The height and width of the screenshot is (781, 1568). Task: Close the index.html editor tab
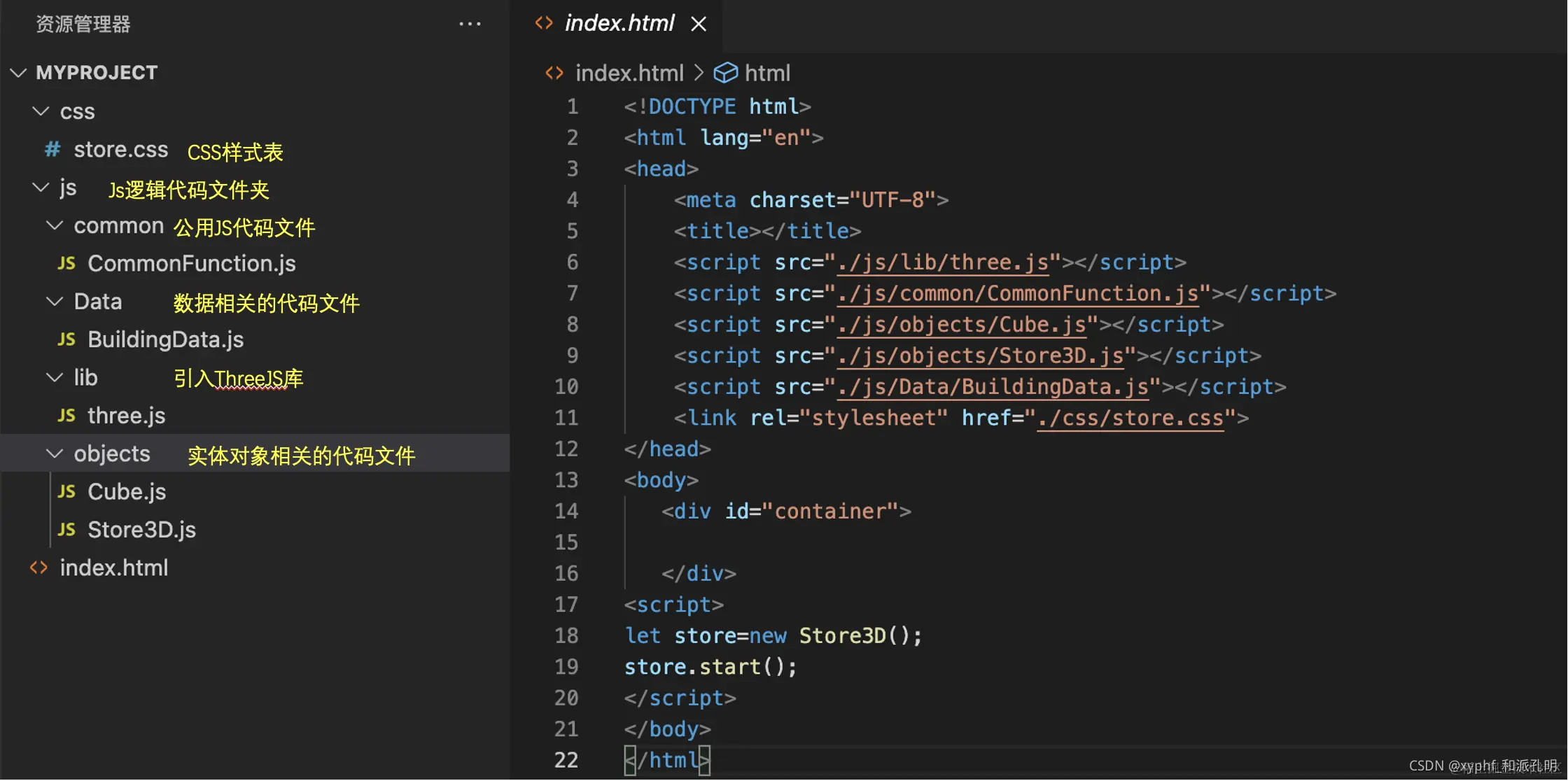click(698, 24)
